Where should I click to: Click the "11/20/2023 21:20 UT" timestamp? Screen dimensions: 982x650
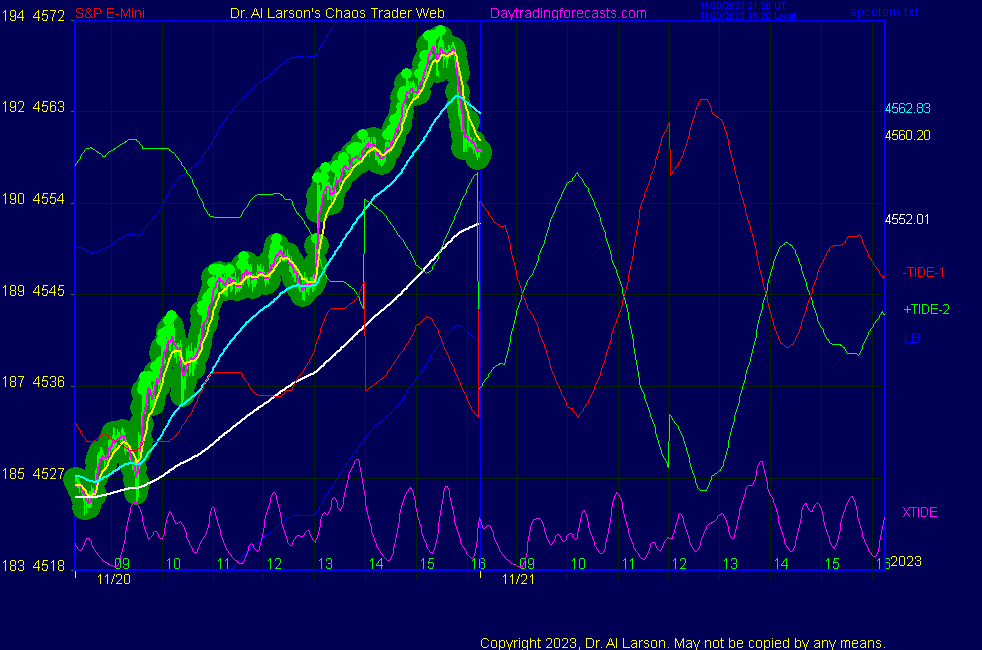coord(743,6)
